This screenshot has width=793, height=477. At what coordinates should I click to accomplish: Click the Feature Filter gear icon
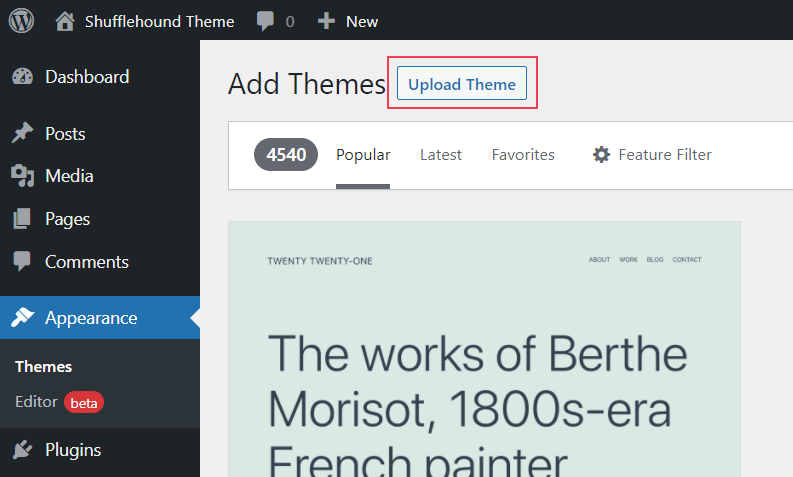(601, 154)
